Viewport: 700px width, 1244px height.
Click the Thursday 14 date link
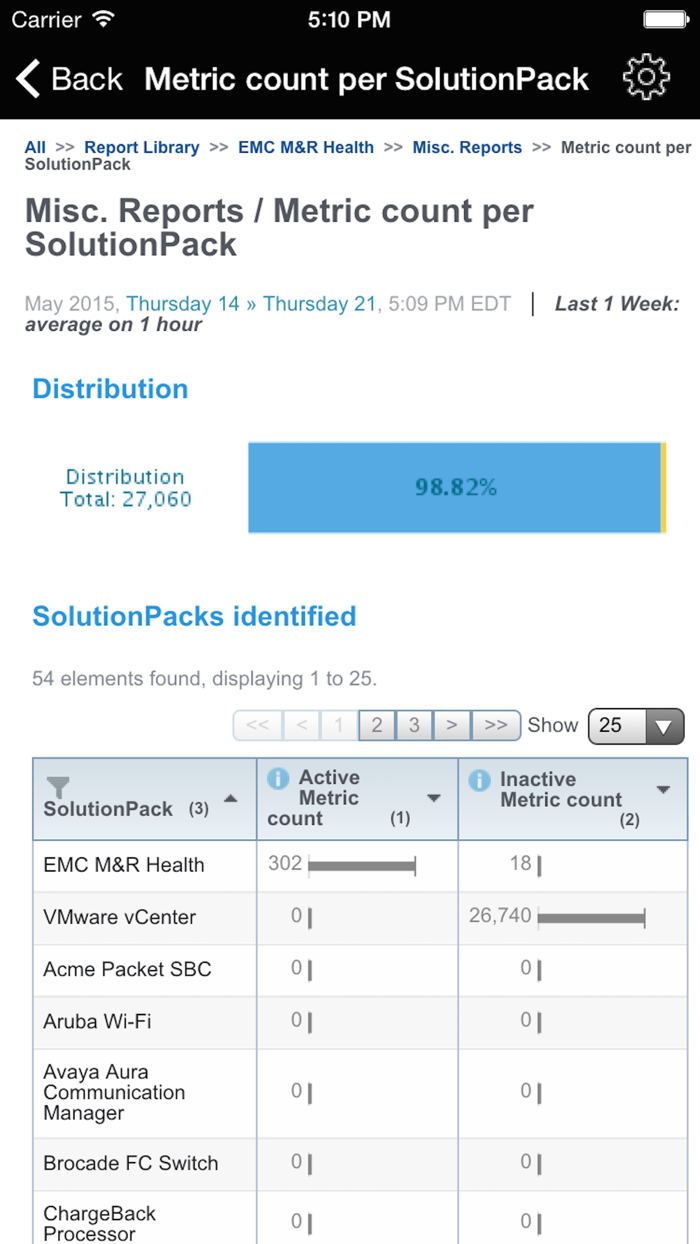pyautogui.click(x=179, y=303)
